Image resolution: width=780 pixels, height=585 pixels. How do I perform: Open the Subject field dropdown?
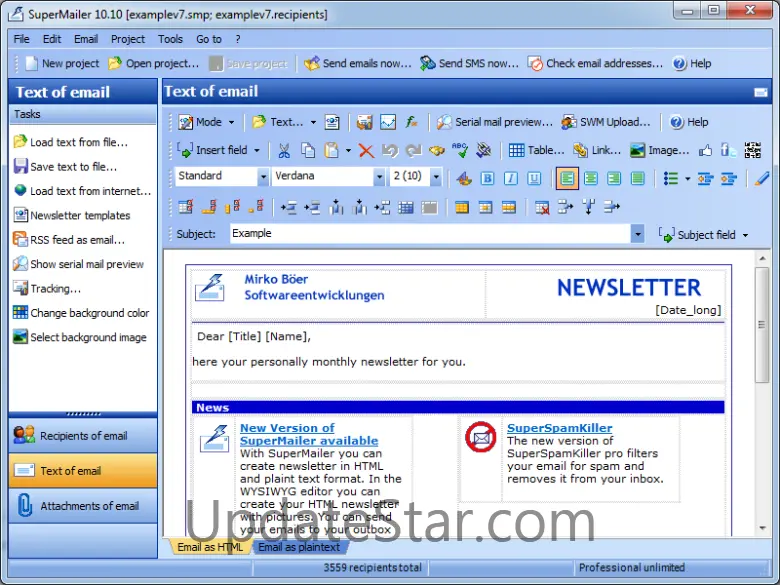[x=703, y=235]
